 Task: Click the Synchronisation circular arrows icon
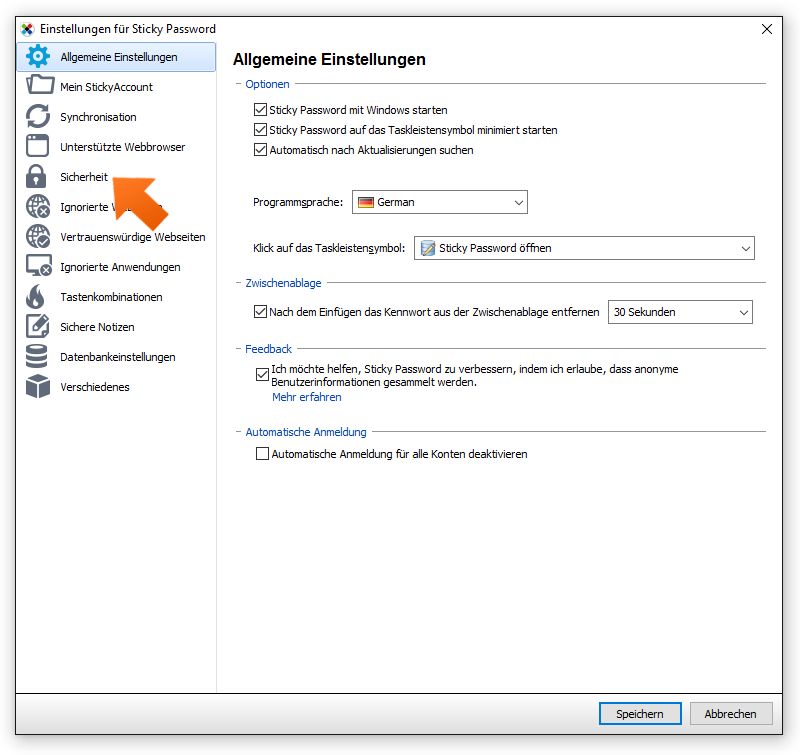[38, 116]
